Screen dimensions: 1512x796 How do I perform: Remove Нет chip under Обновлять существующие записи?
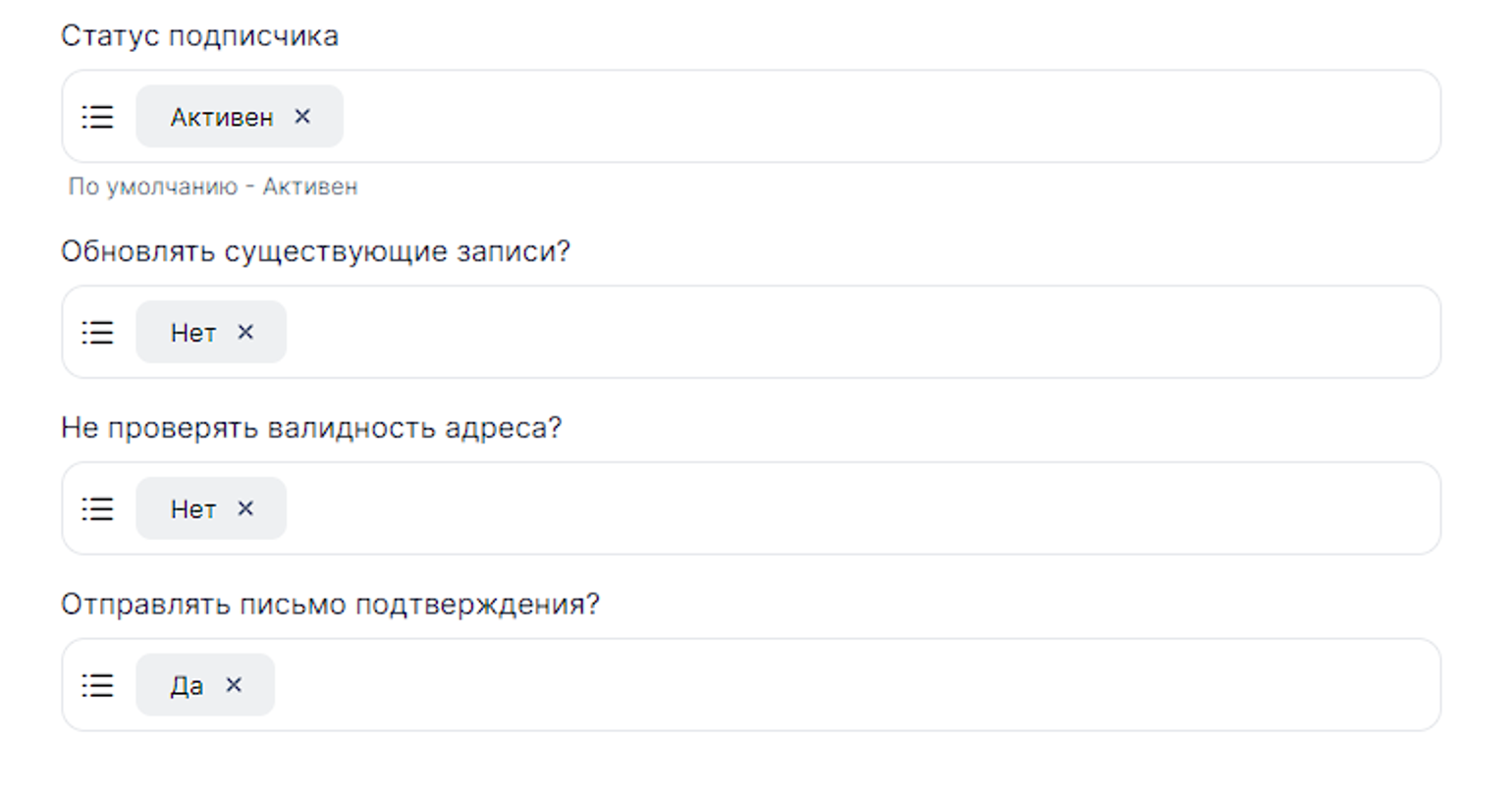click(245, 332)
